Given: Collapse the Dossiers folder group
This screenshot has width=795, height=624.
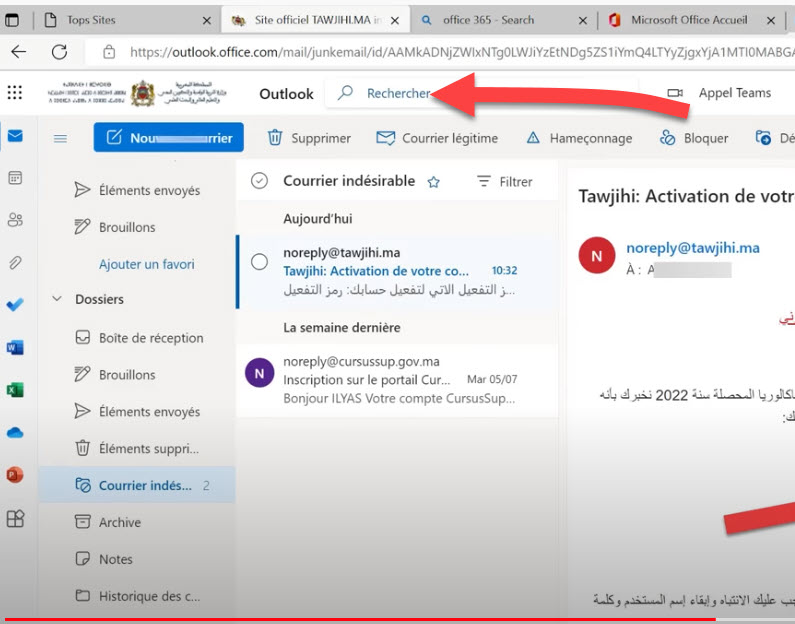Looking at the screenshot, I should click(x=57, y=299).
